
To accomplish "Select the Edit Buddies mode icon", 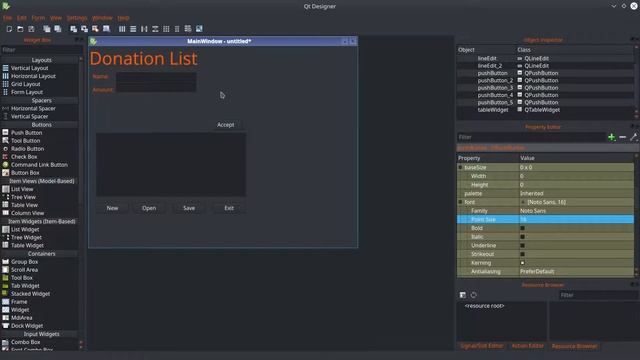I will pyautogui.click(x=95, y=29).
